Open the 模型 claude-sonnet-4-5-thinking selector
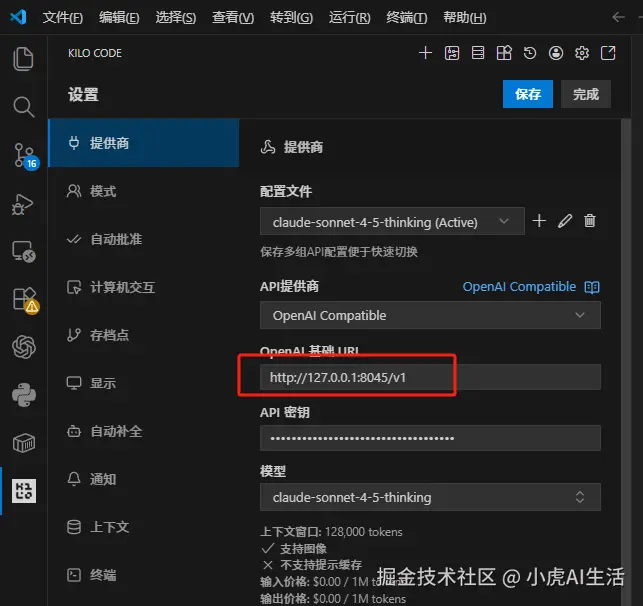 [430, 497]
